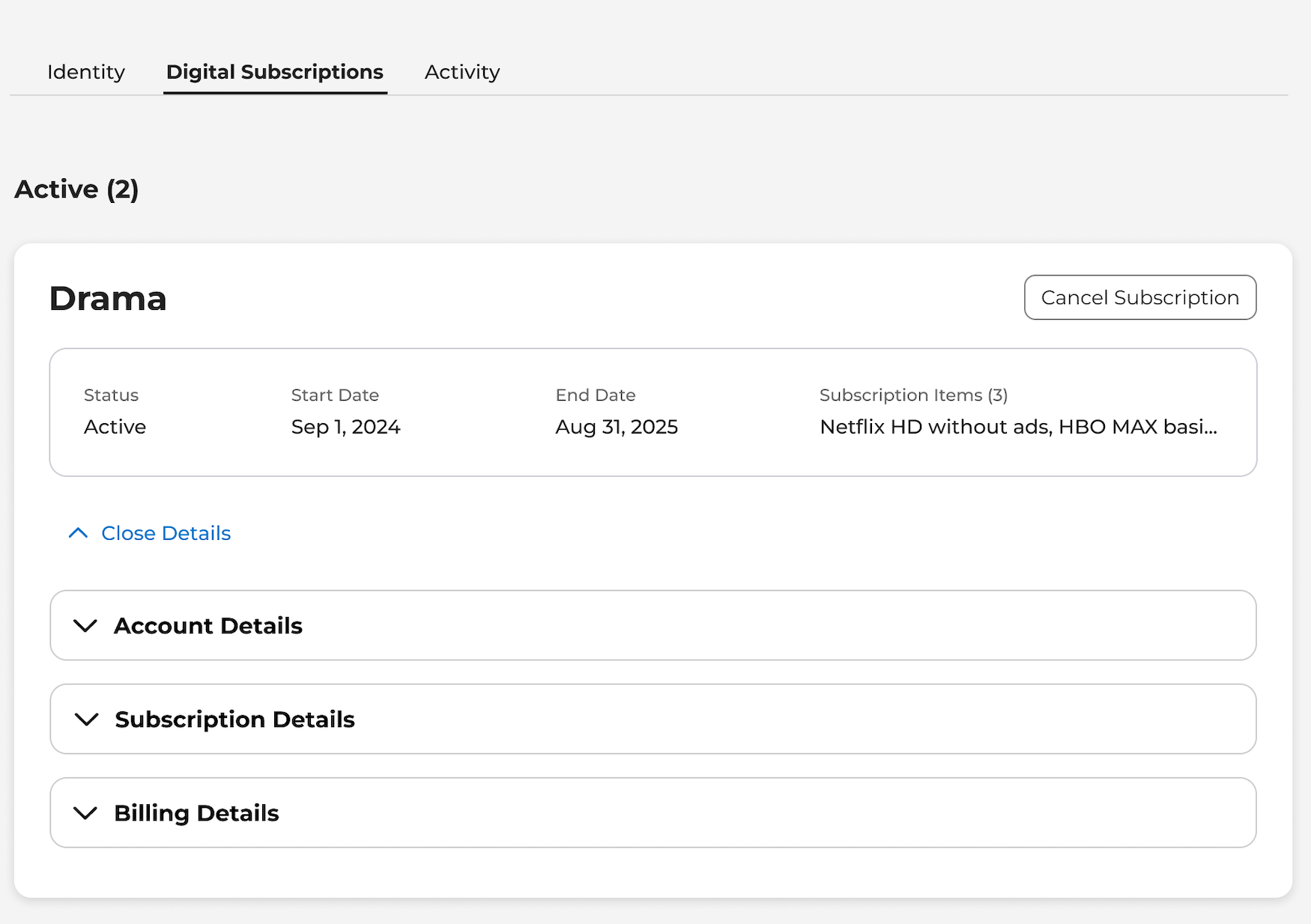Switch to the Identity tab
Image resolution: width=1311 pixels, height=924 pixels.
[86, 72]
